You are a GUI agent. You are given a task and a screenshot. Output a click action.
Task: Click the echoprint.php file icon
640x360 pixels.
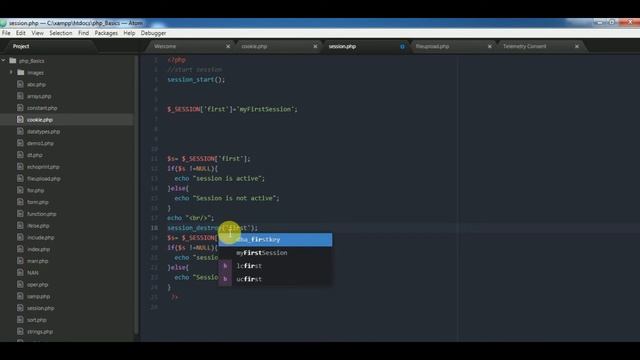(20, 167)
